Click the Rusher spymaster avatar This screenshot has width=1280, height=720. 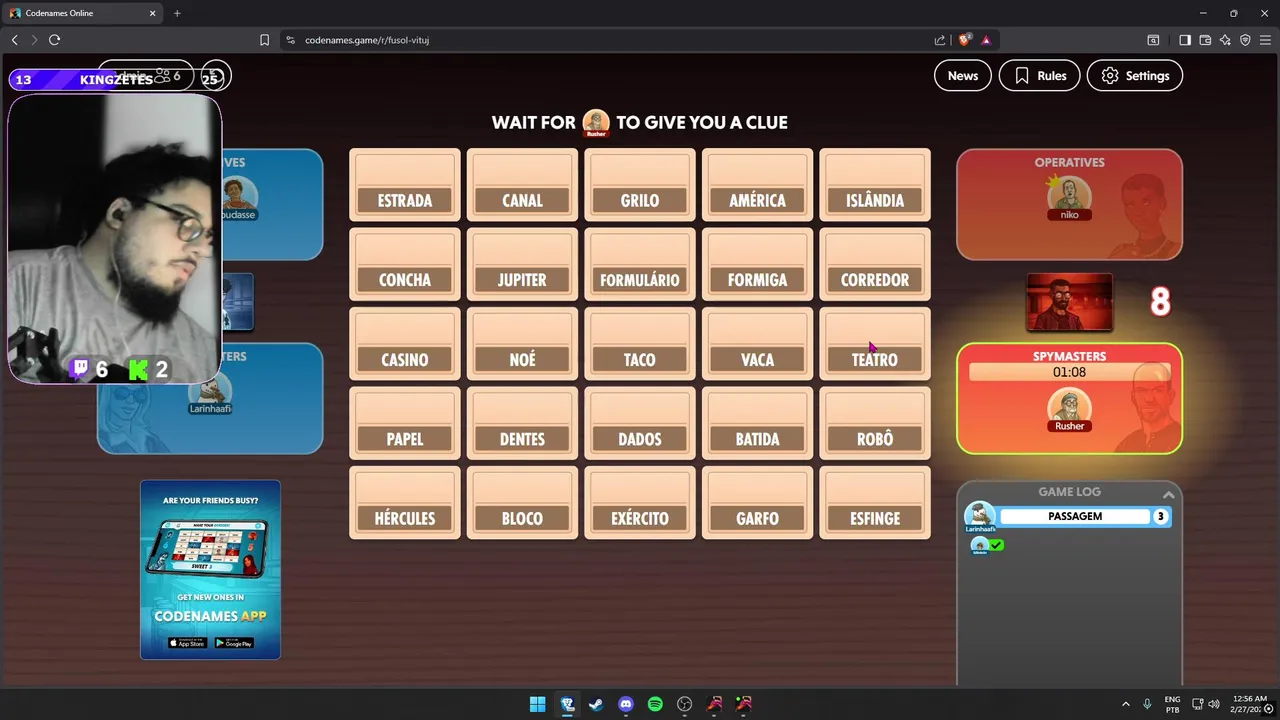pyautogui.click(x=1069, y=411)
